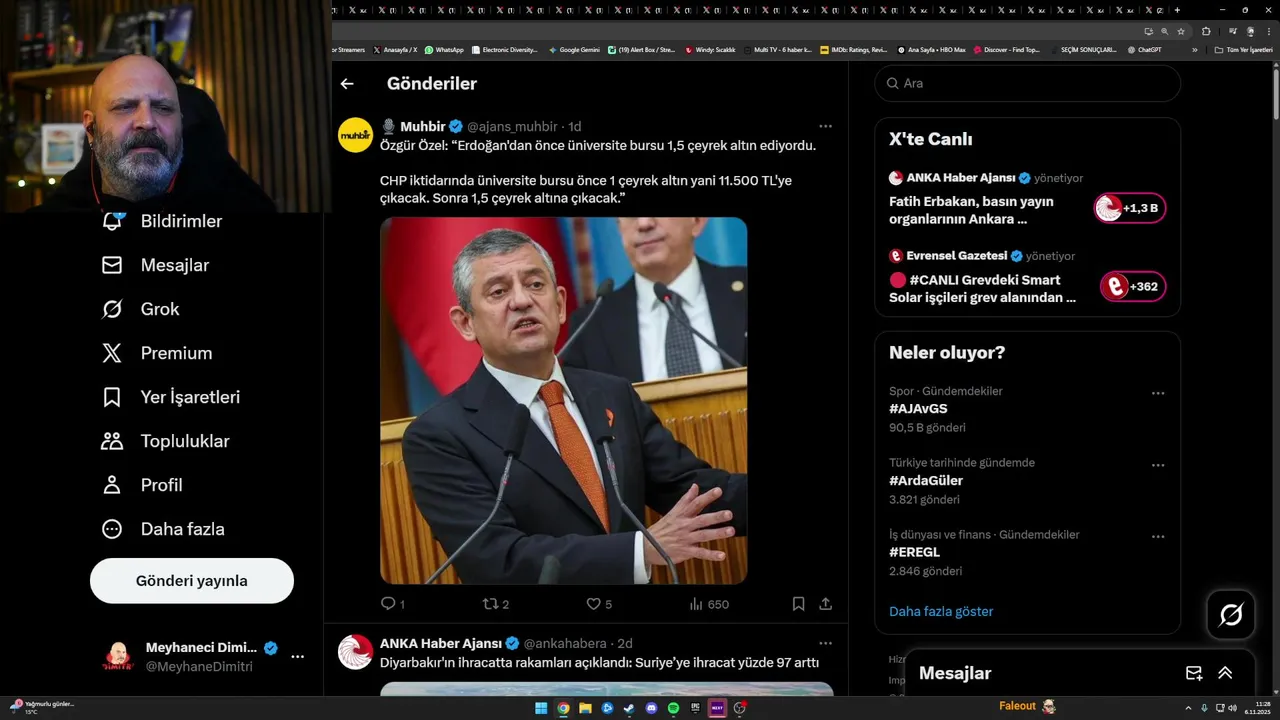Open Premium in the sidebar
This screenshot has width=1280, height=720.
point(158,353)
